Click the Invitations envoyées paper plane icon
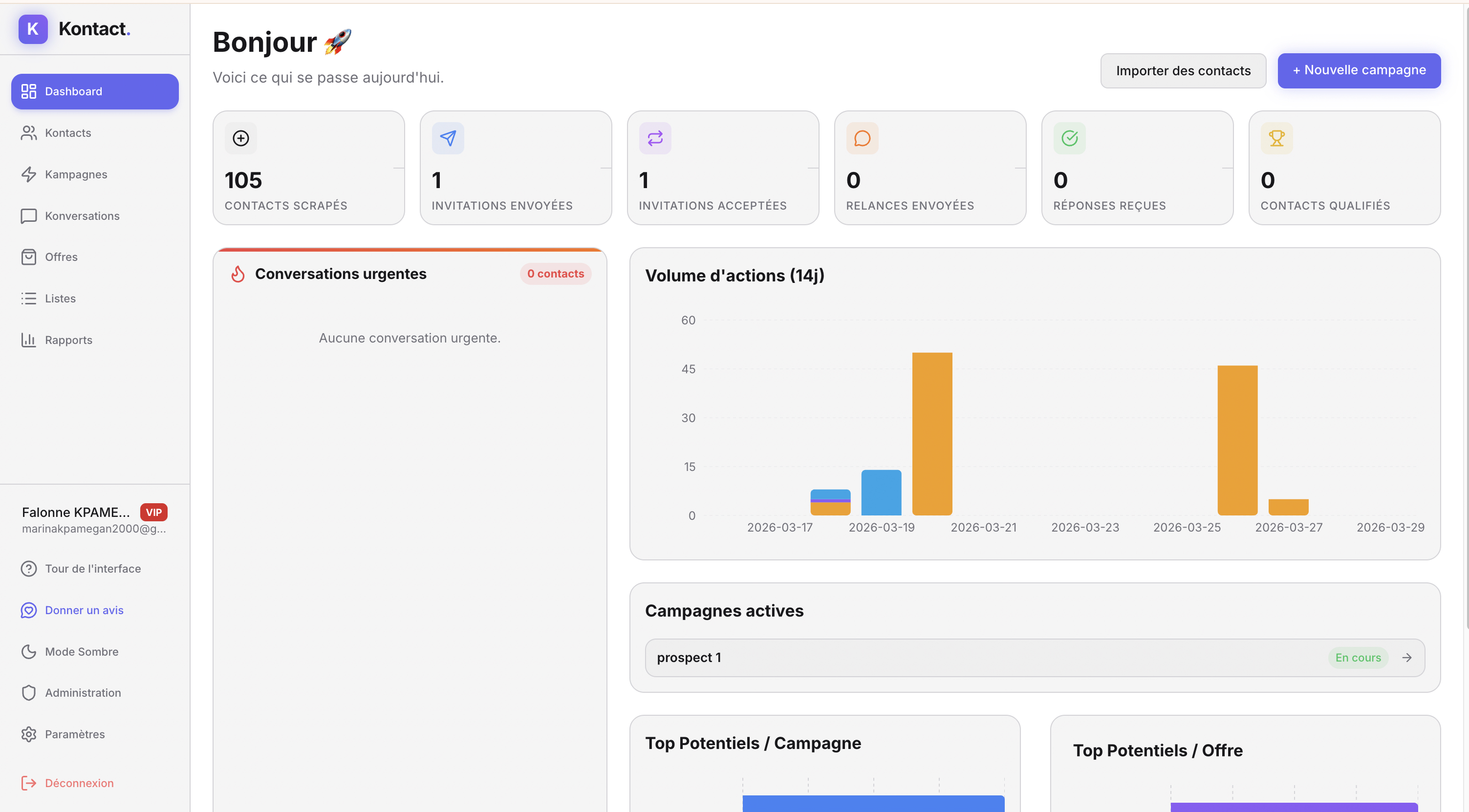 448,138
